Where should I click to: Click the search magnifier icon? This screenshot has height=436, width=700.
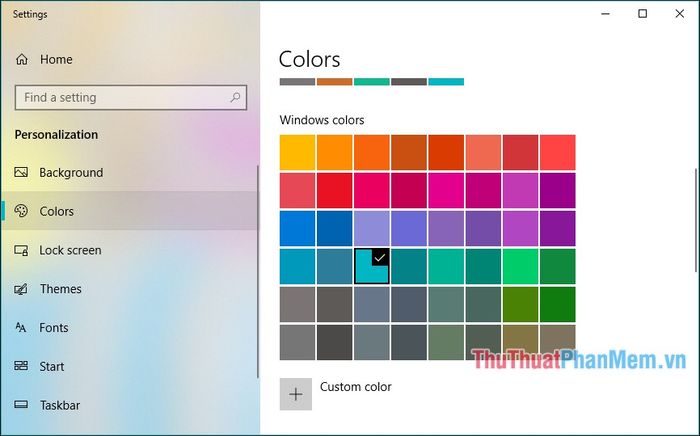(235, 97)
